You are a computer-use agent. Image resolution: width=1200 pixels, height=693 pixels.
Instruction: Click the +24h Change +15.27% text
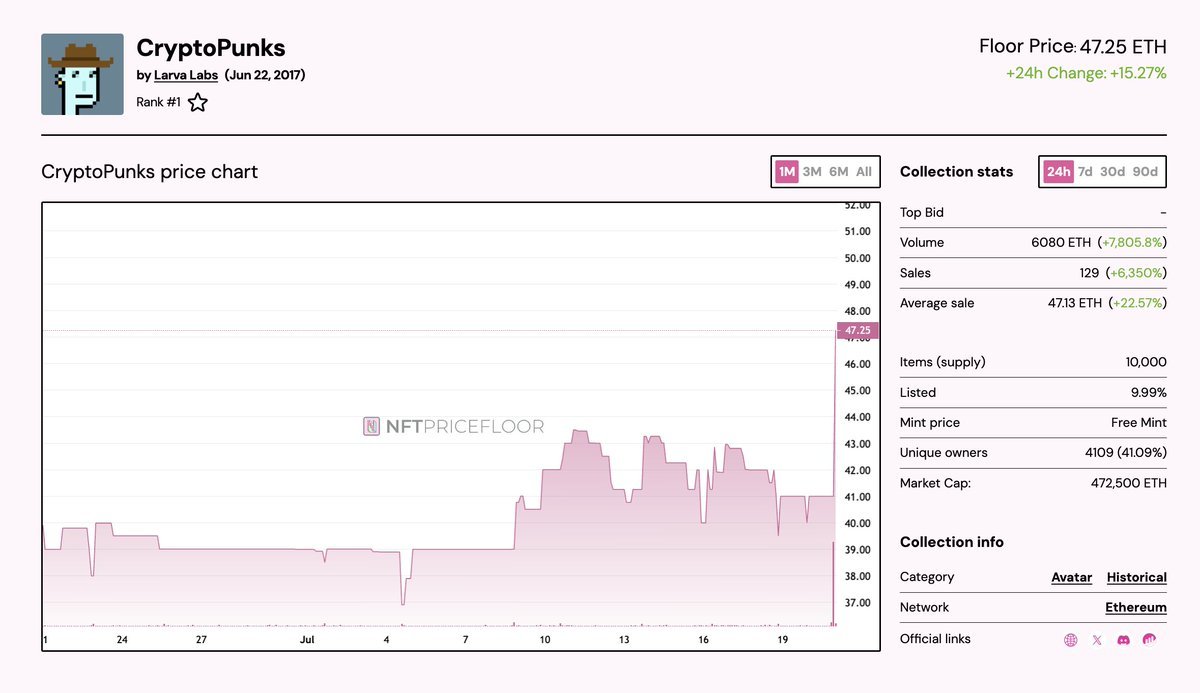(1086, 73)
